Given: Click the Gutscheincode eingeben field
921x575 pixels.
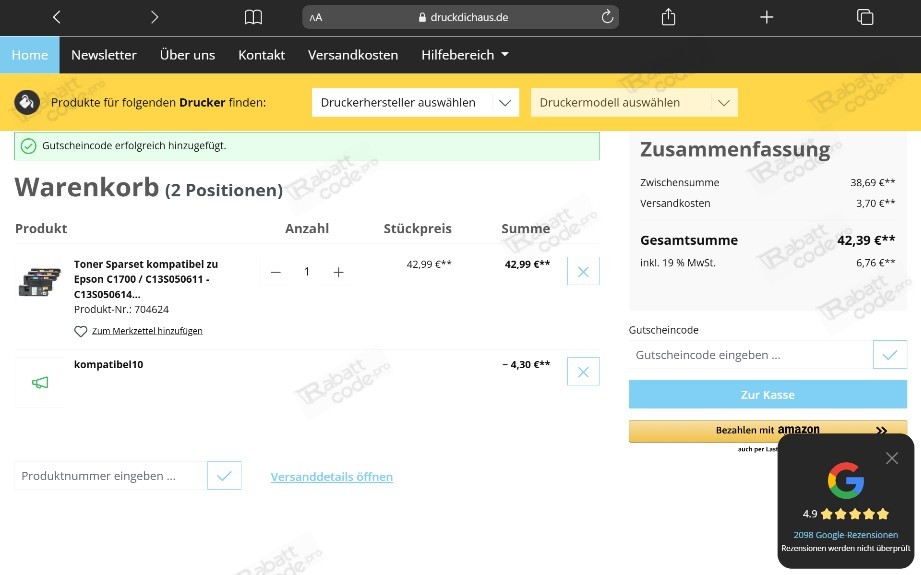Looking at the screenshot, I should pyautogui.click(x=751, y=355).
